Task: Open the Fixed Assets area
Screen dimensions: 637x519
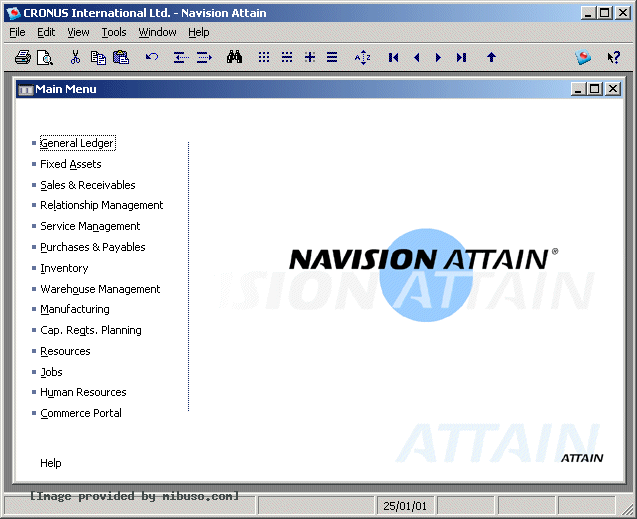Action: pyautogui.click(x=71, y=164)
